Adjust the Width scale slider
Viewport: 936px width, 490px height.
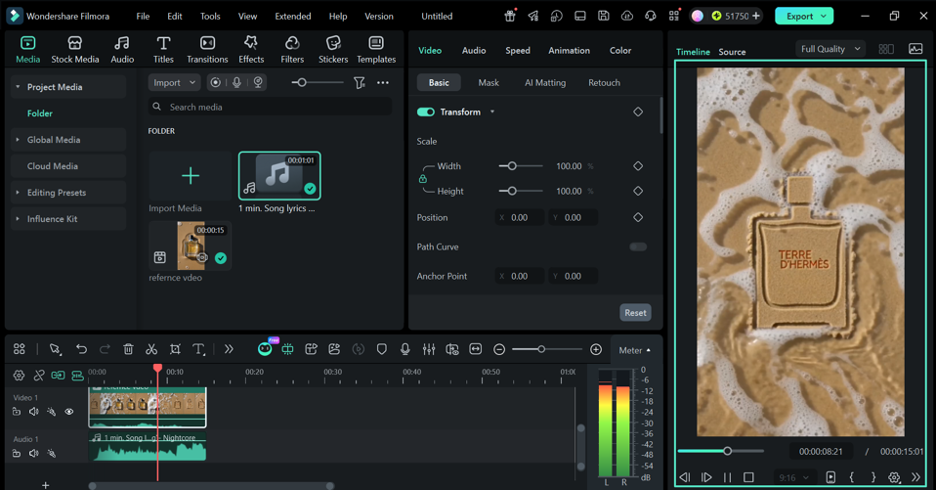pyautogui.click(x=521, y=166)
